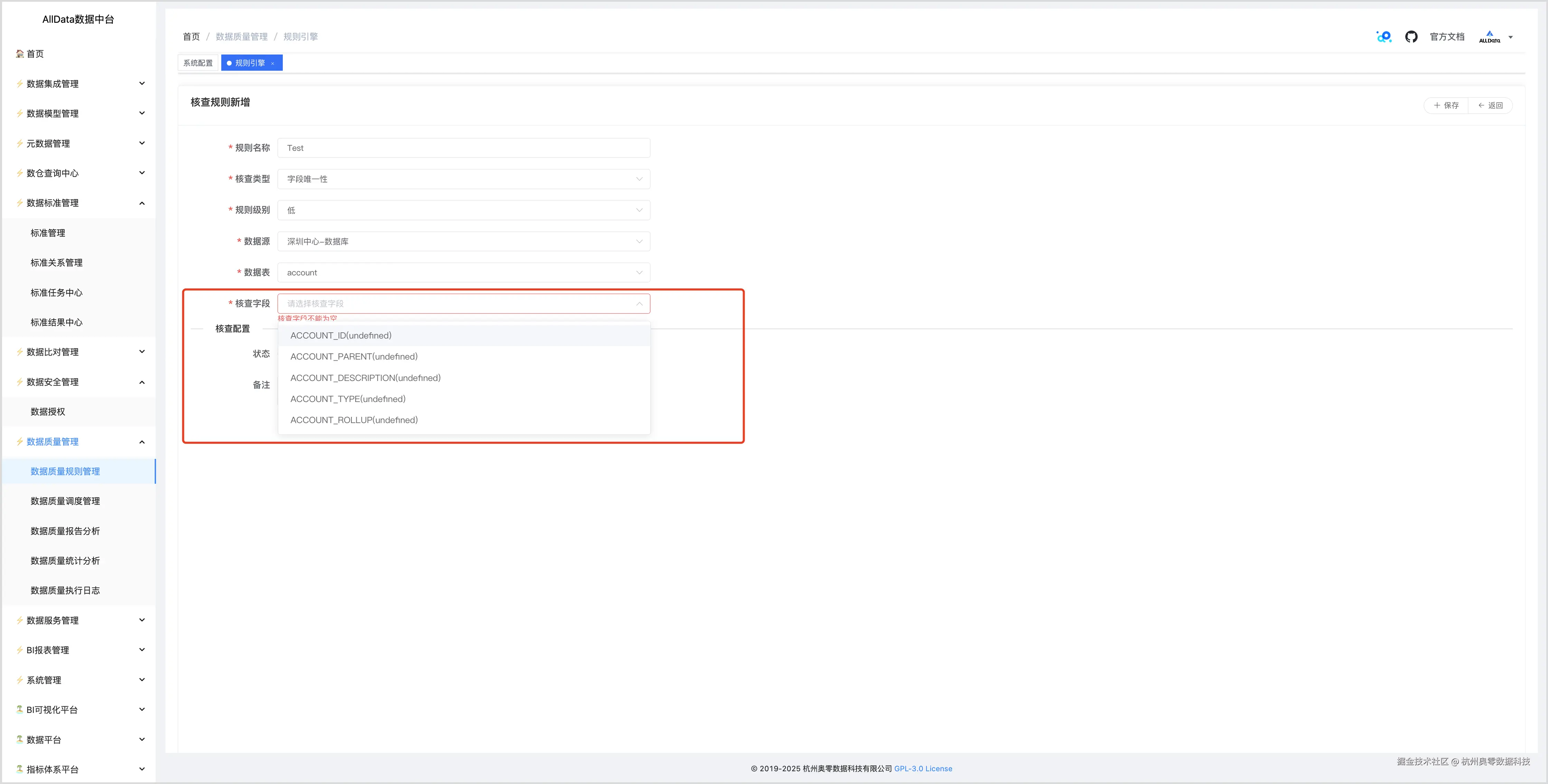Open the AllData user avatar menu

(x=1495, y=37)
